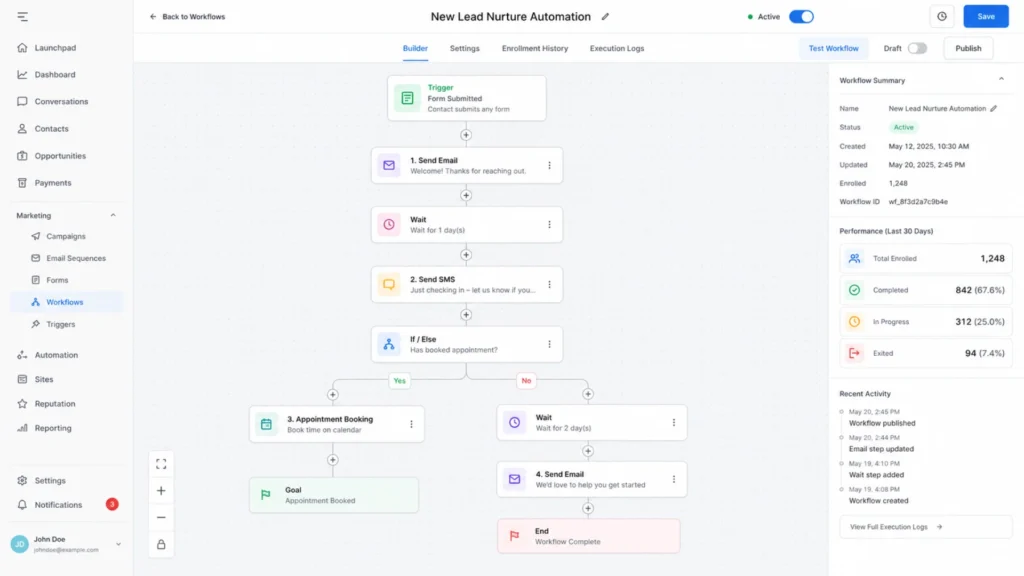Toggle the Draft switch
This screenshot has width=1024, height=576.
point(917,48)
